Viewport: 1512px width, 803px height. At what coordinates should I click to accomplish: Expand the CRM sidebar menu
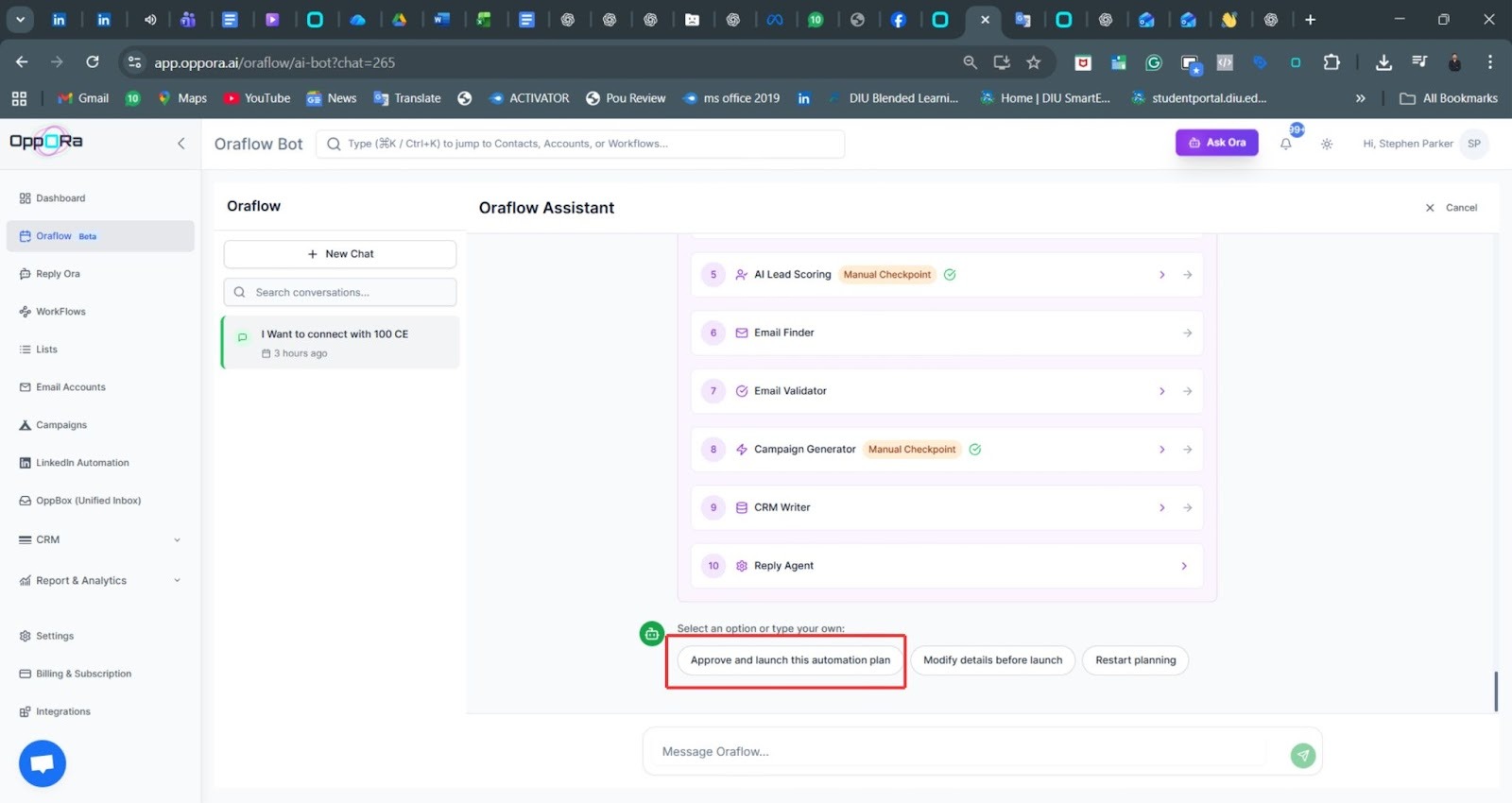click(x=177, y=540)
